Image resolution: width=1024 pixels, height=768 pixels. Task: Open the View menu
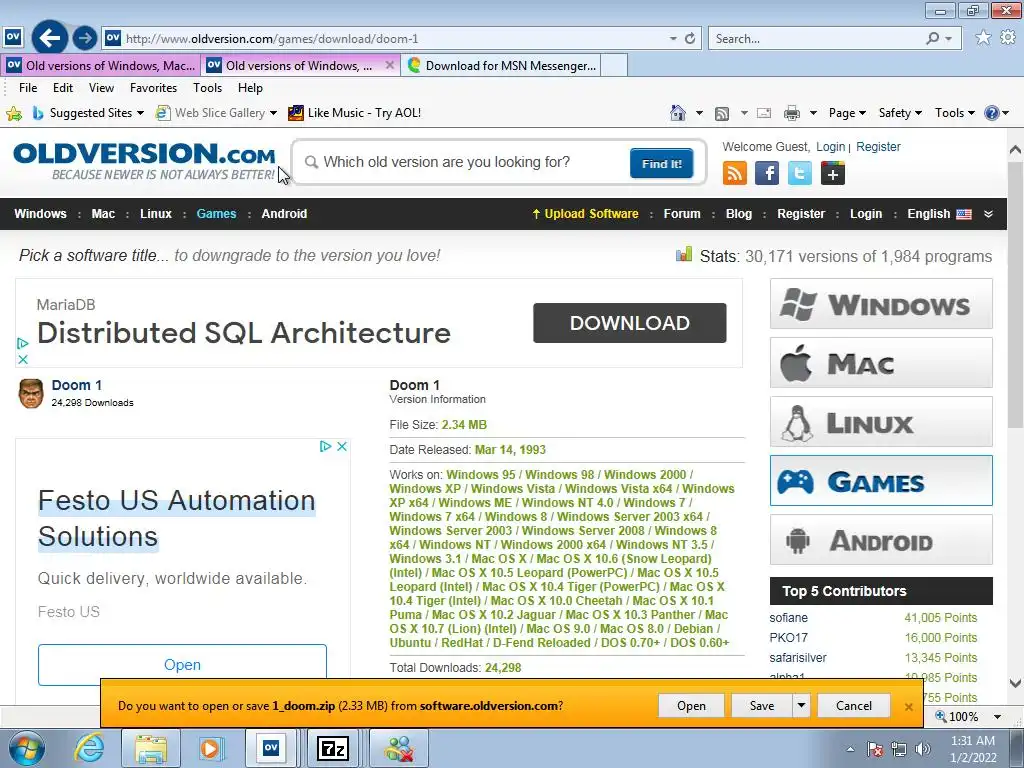(101, 88)
